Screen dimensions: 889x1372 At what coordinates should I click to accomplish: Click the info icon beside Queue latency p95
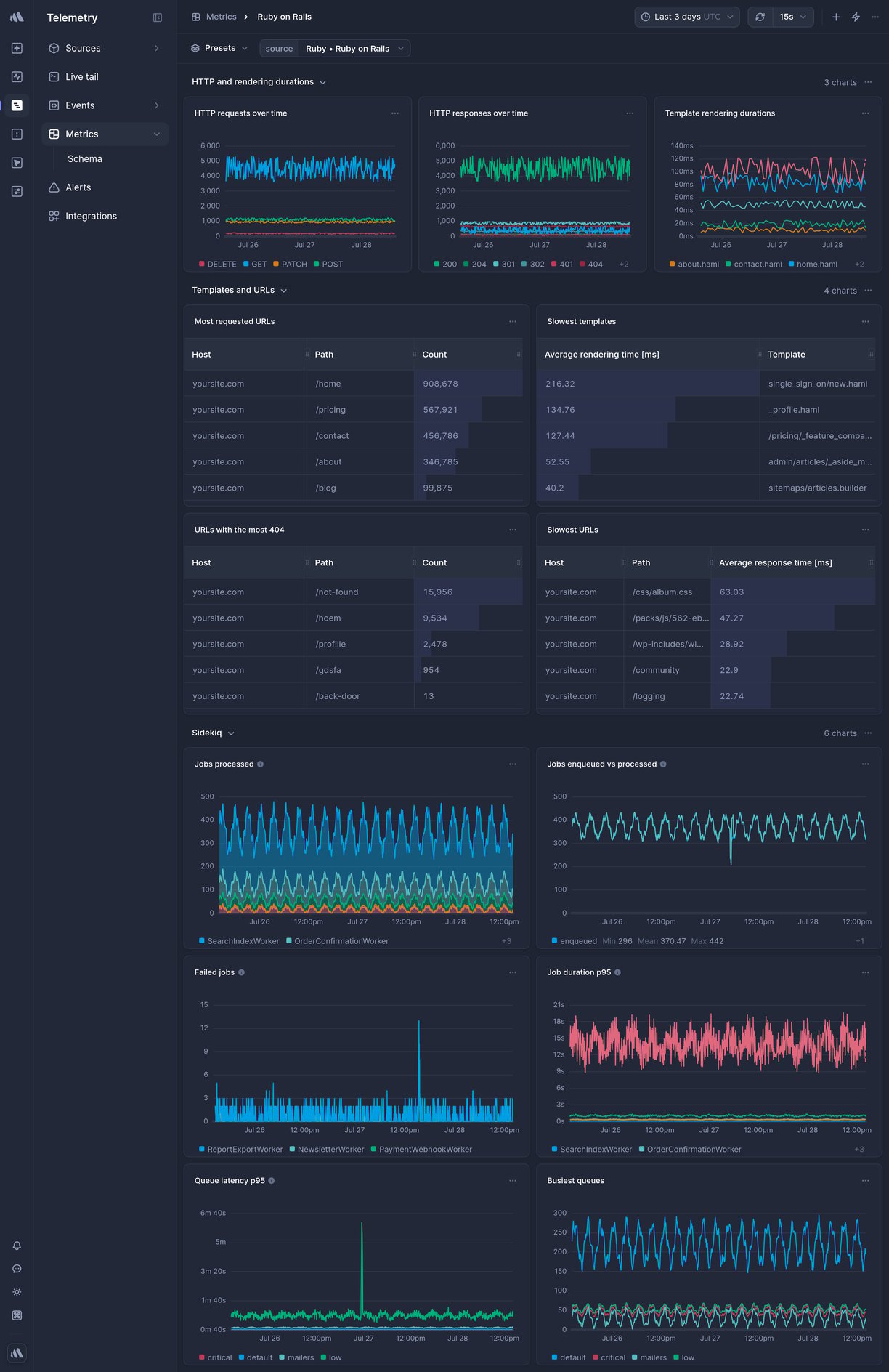click(272, 1181)
